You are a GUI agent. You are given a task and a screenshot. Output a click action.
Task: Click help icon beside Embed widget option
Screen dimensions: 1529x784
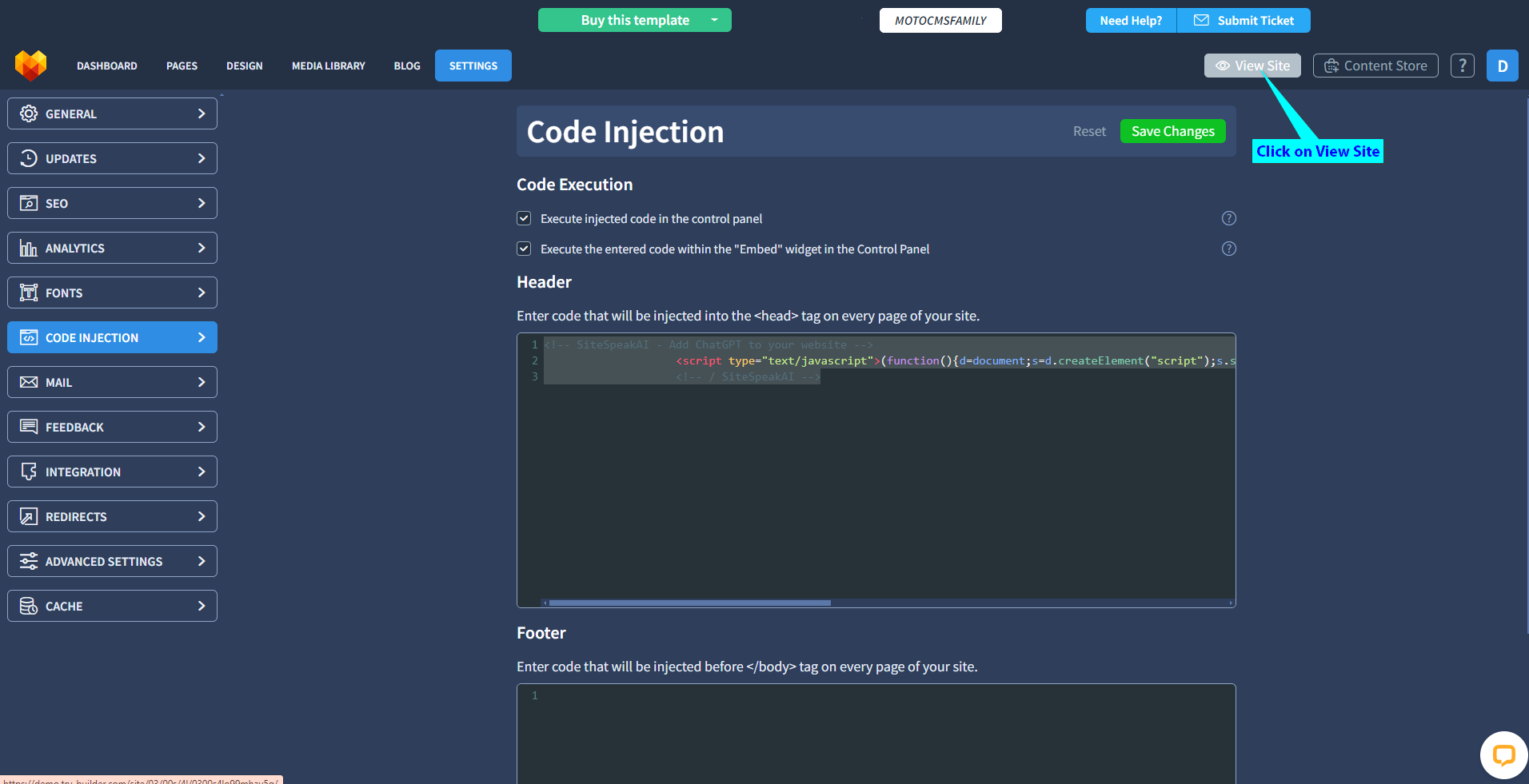pos(1228,249)
